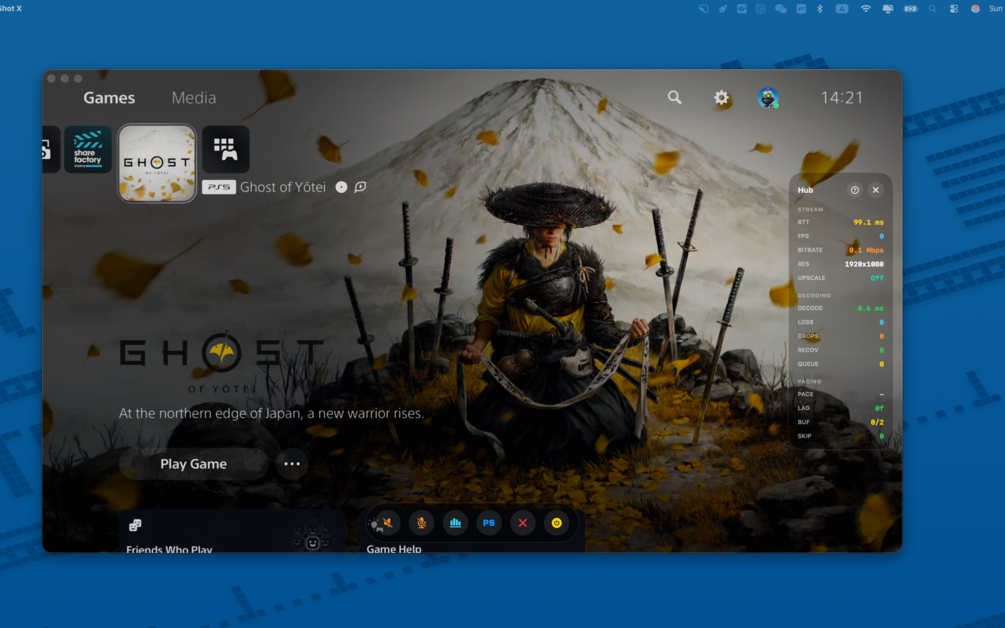Viewport: 1005px width, 628px height.
Task: Switch to the Games tab
Action: (x=109, y=98)
